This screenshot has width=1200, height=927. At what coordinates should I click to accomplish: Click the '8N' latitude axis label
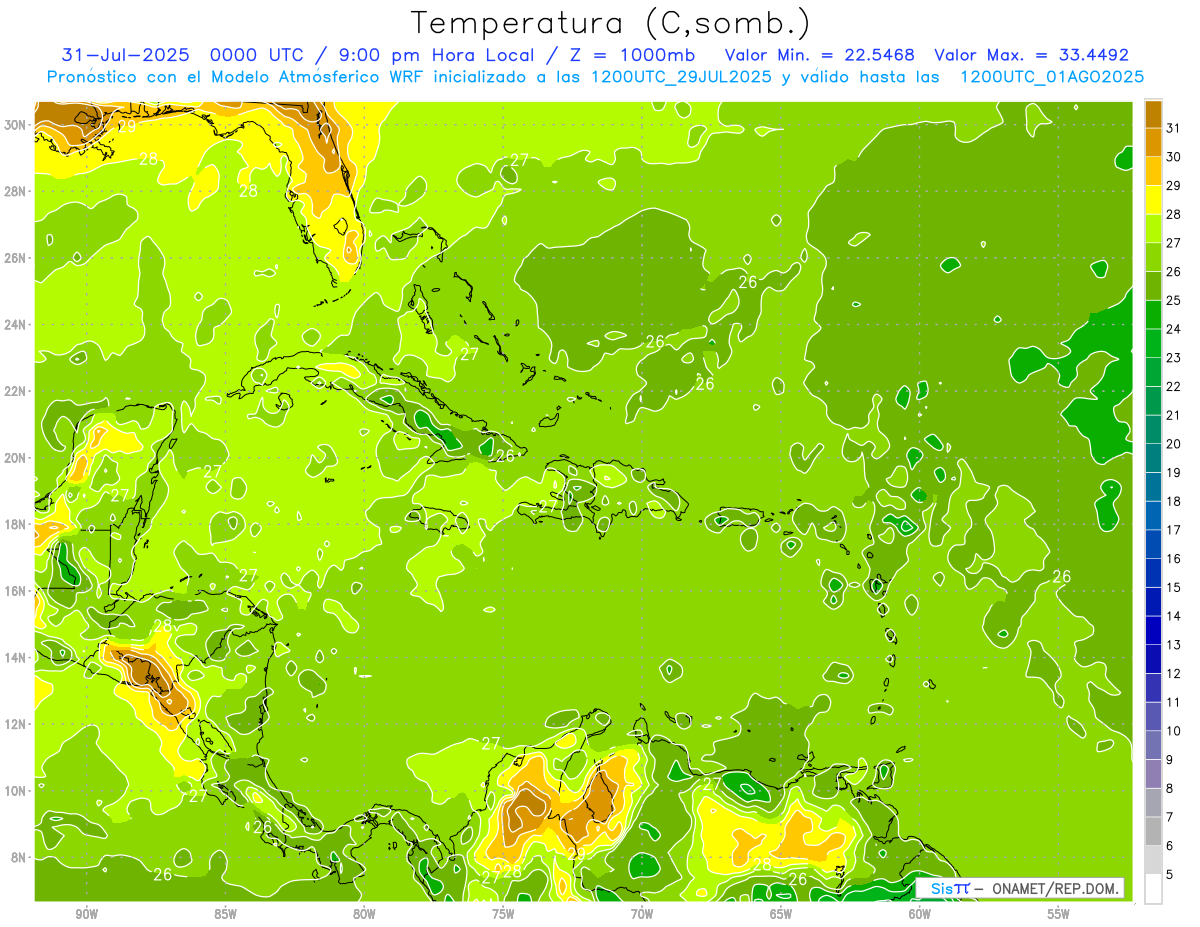20,857
